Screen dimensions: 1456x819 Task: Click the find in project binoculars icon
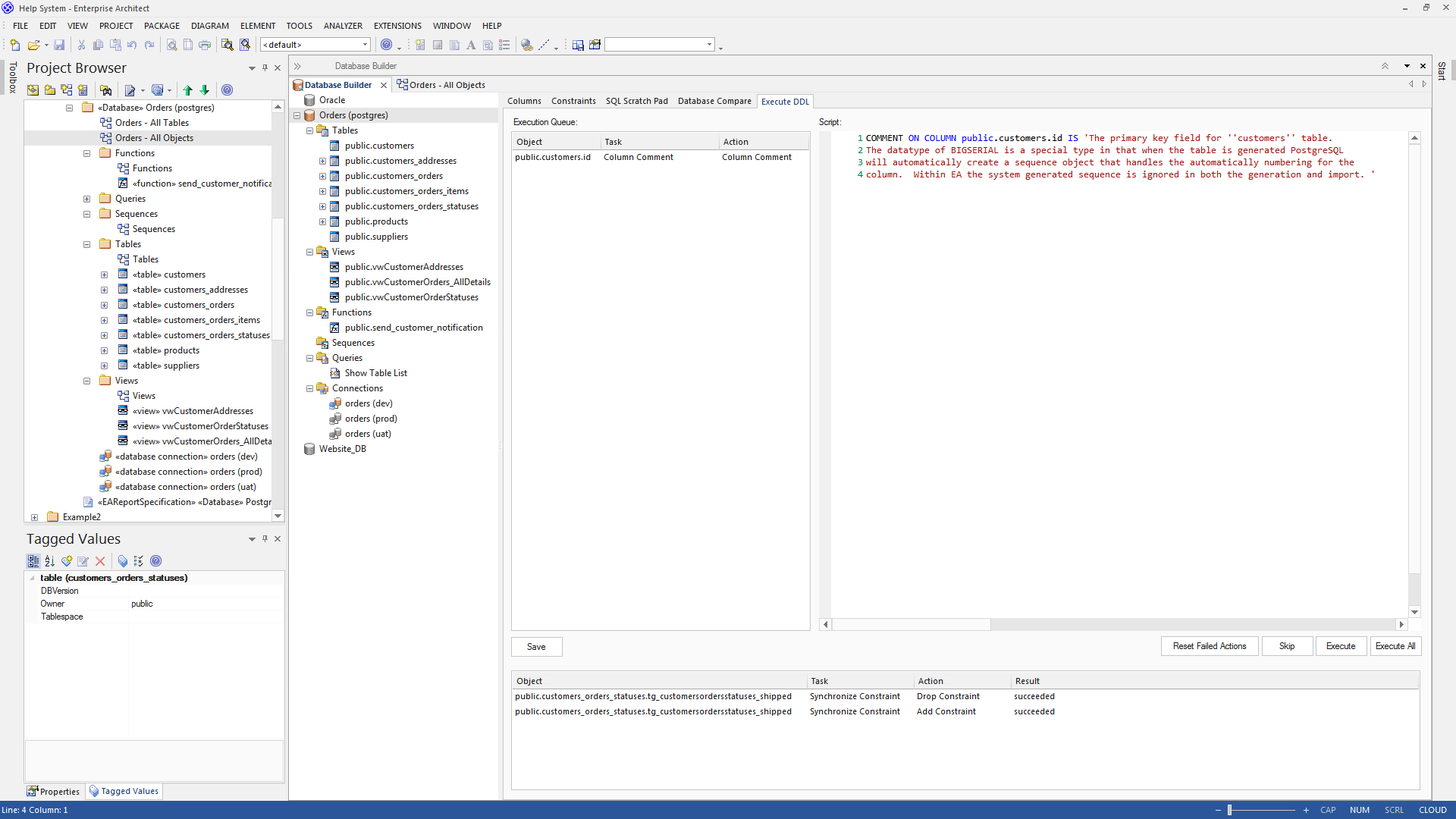106,90
